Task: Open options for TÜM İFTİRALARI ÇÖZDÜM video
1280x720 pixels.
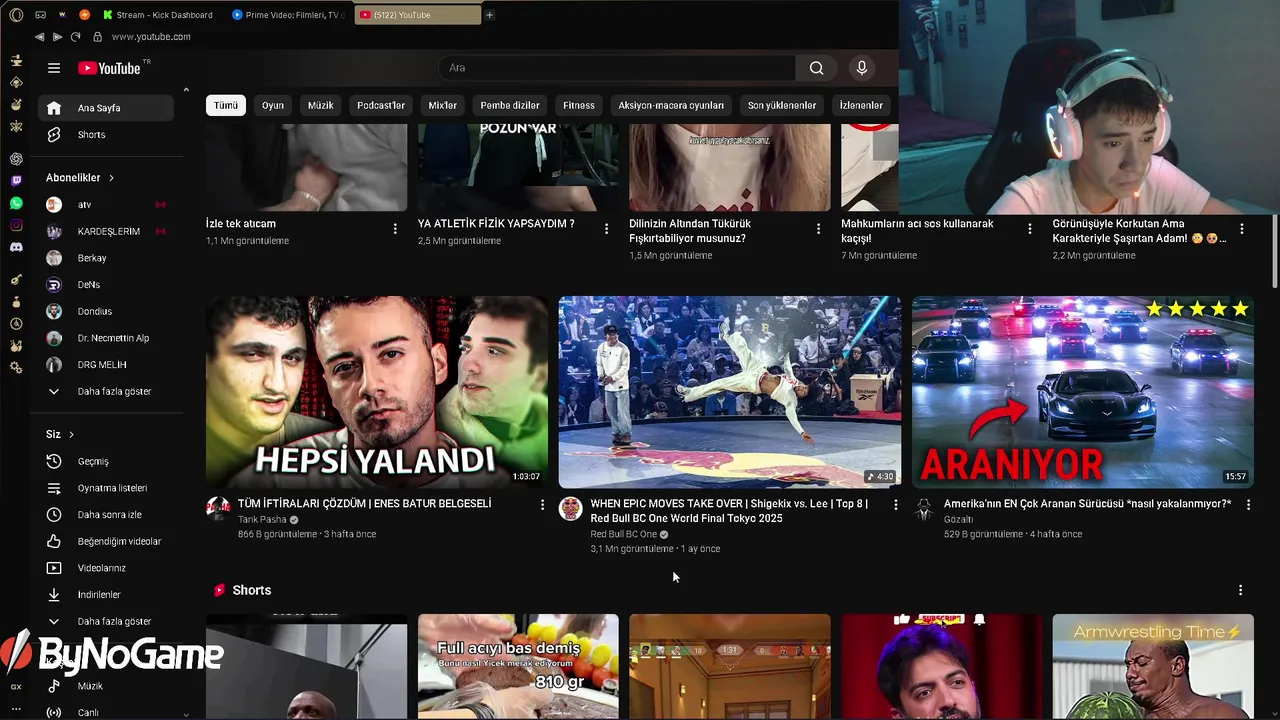Action: click(542, 505)
